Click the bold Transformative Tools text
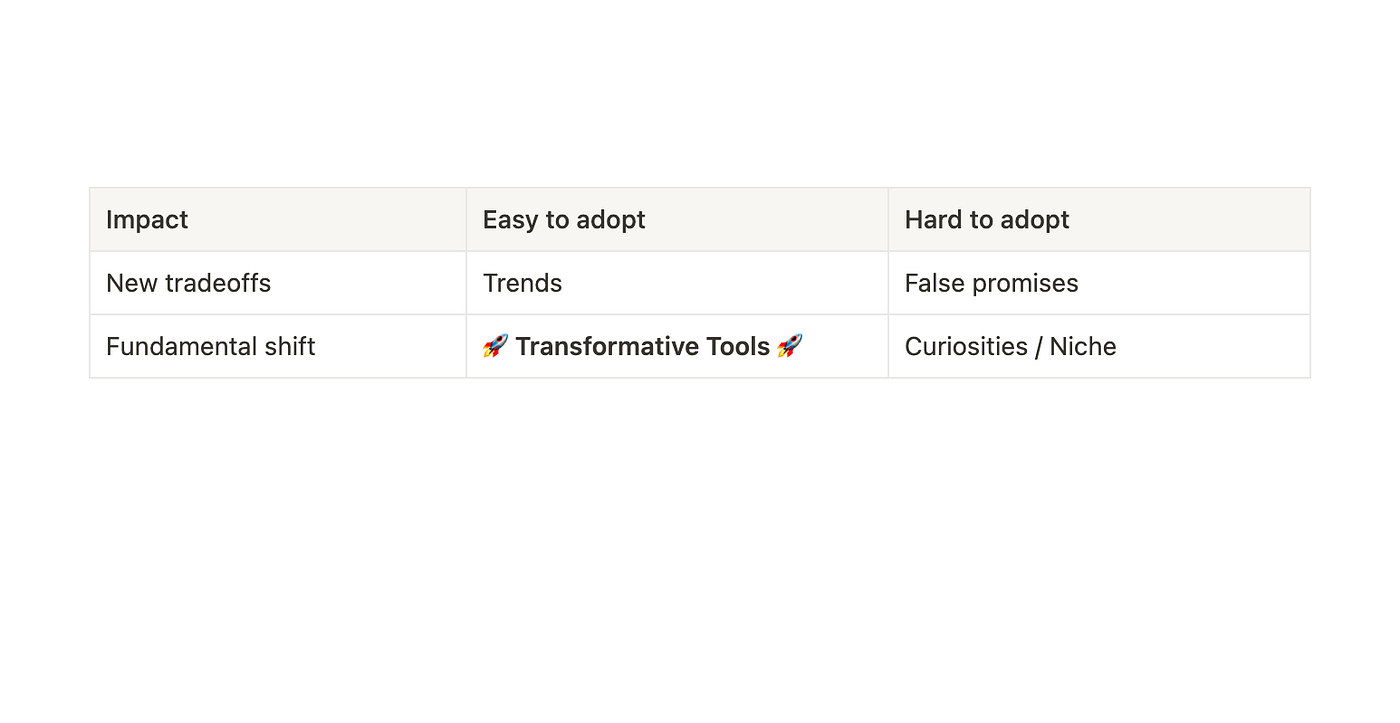 (x=642, y=347)
